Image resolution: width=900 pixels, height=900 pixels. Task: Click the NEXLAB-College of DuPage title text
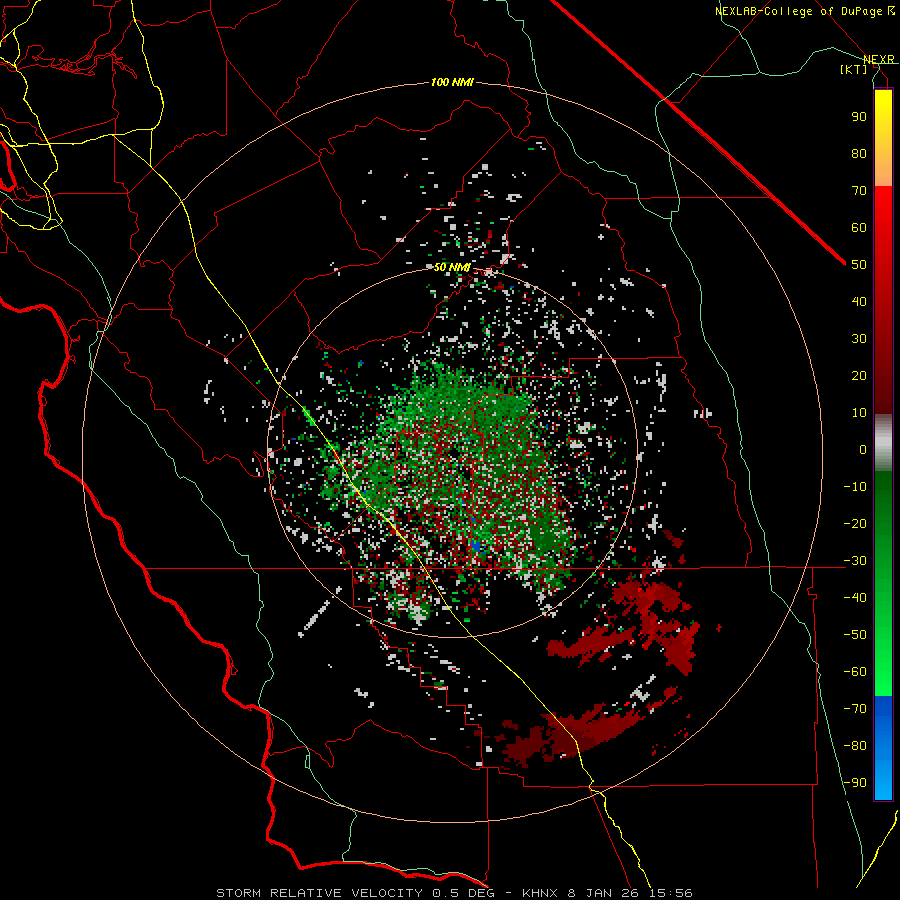(x=798, y=11)
